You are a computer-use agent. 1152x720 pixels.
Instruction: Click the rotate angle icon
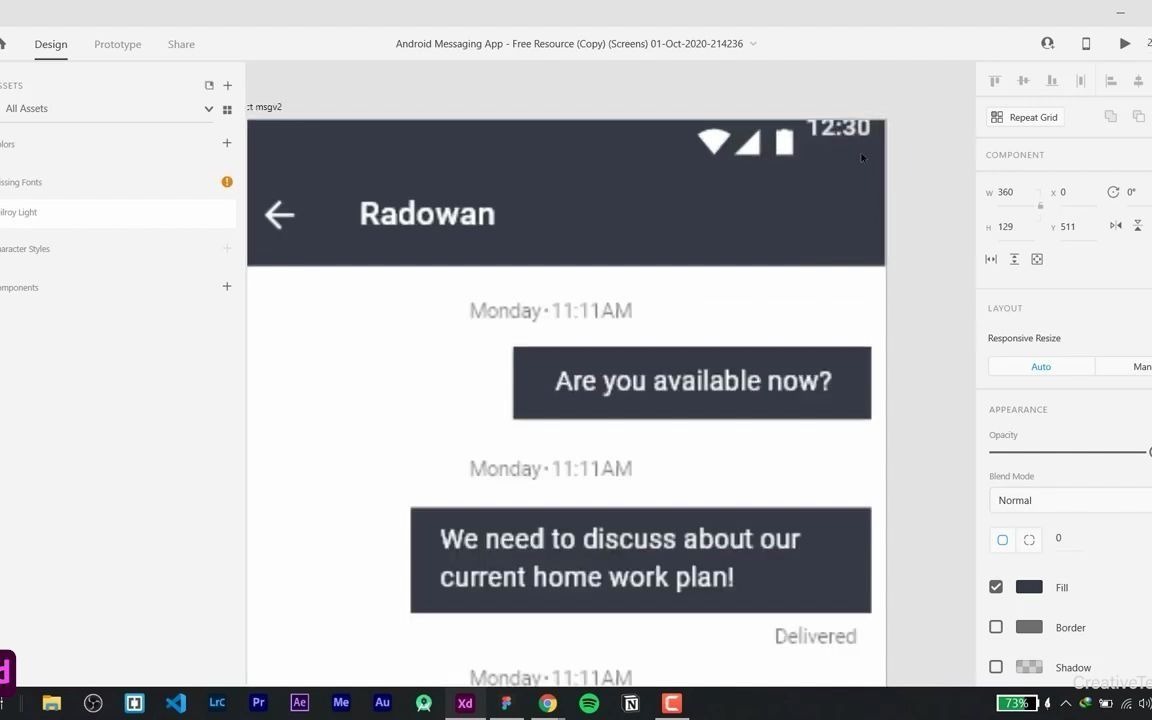[1113, 192]
